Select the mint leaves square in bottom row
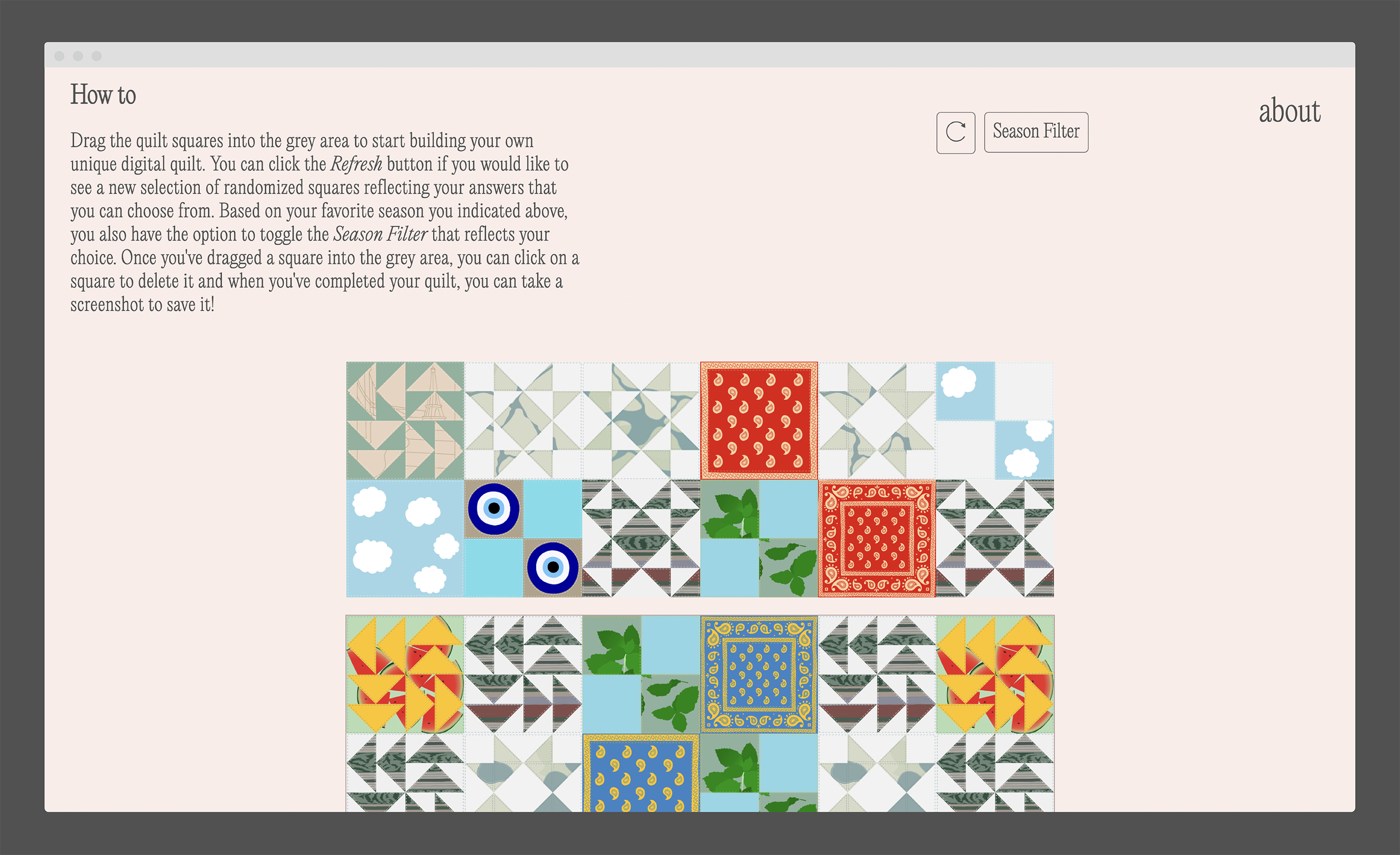 [758, 773]
